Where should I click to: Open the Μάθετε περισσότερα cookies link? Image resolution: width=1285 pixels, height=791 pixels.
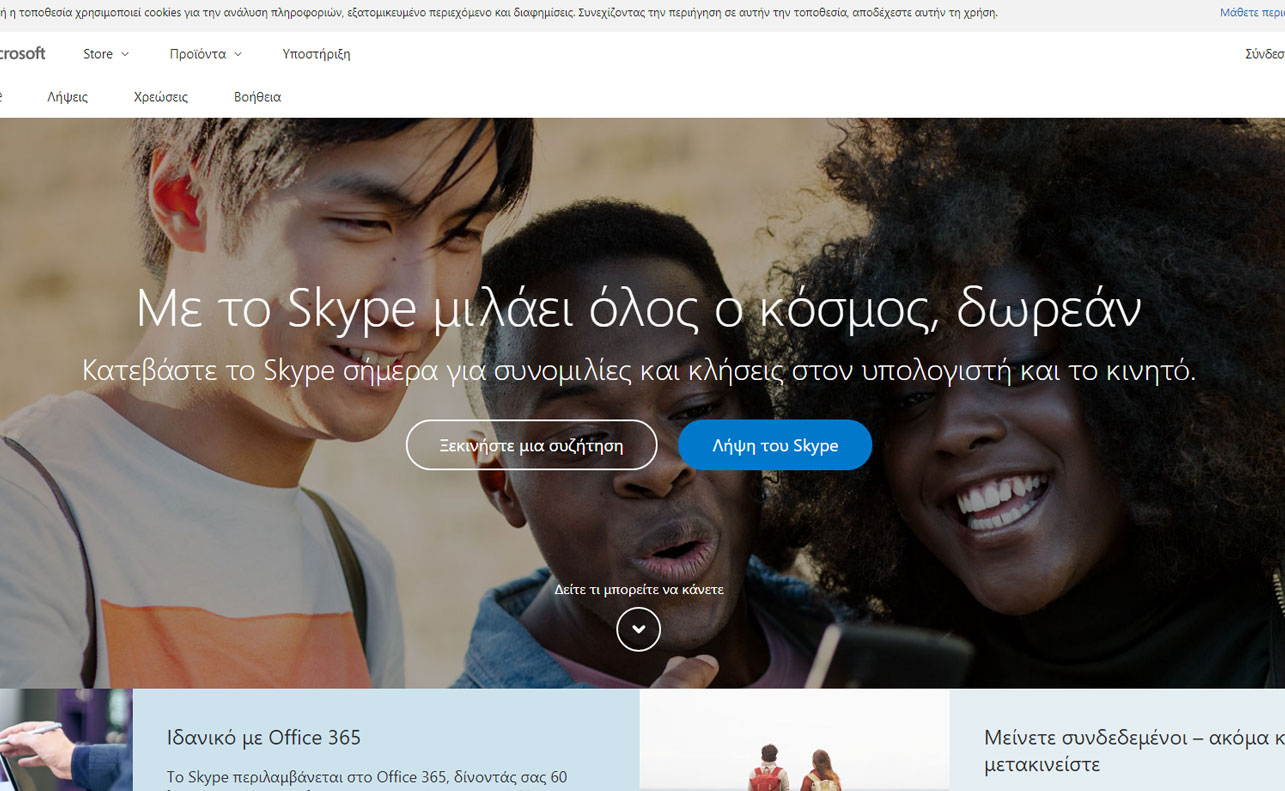[x=1252, y=13]
